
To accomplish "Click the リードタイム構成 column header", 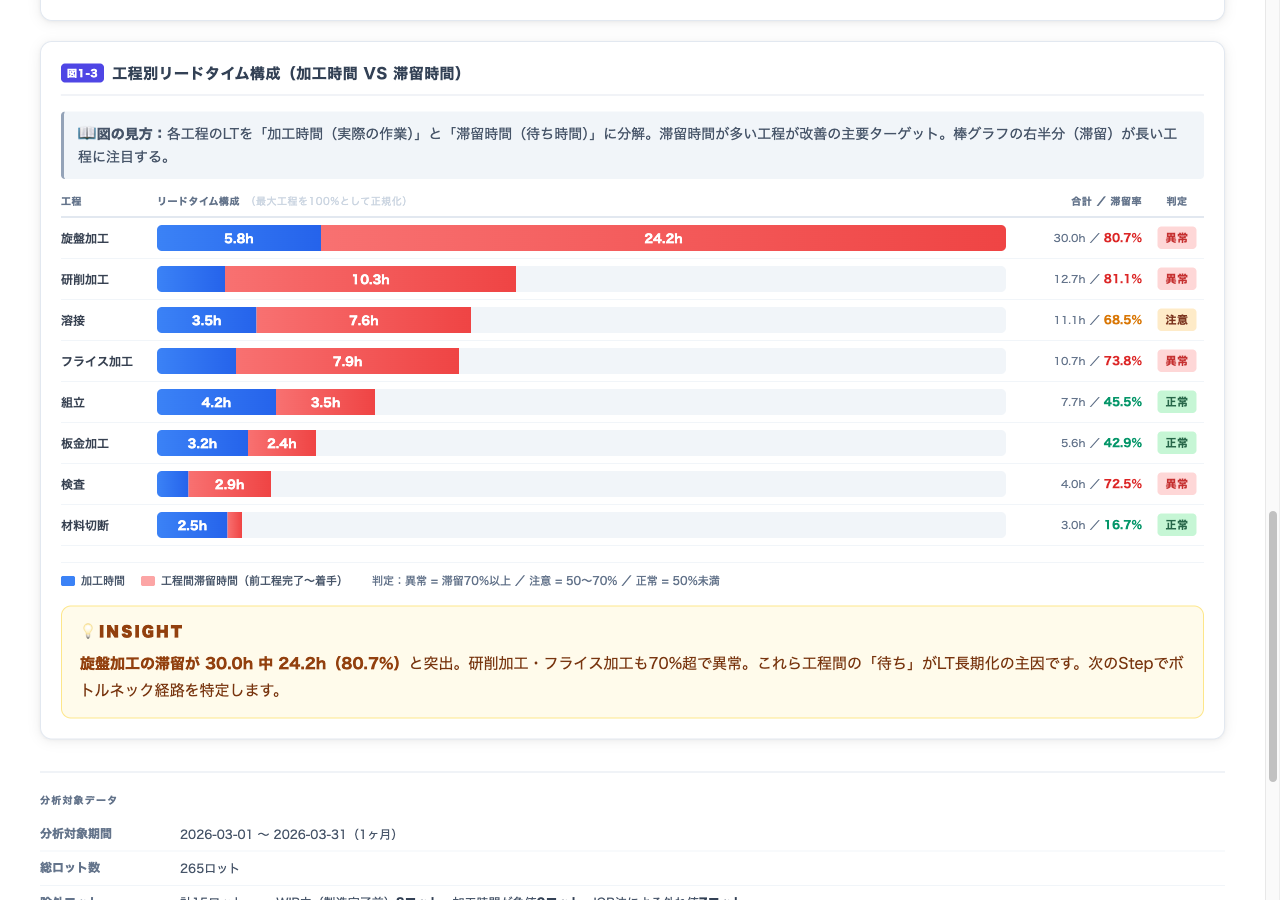I will (x=198, y=201).
